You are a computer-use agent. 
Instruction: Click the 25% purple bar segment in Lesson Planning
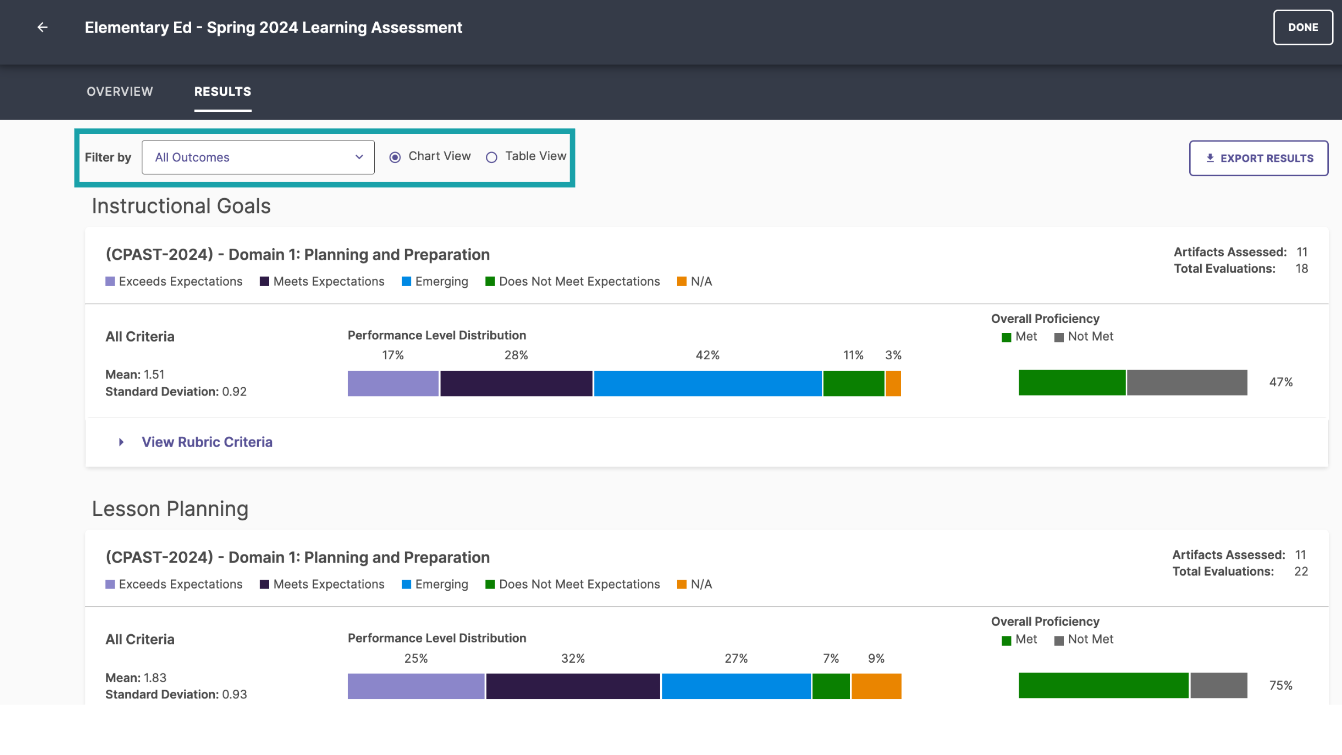pyautogui.click(x=416, y=686)
